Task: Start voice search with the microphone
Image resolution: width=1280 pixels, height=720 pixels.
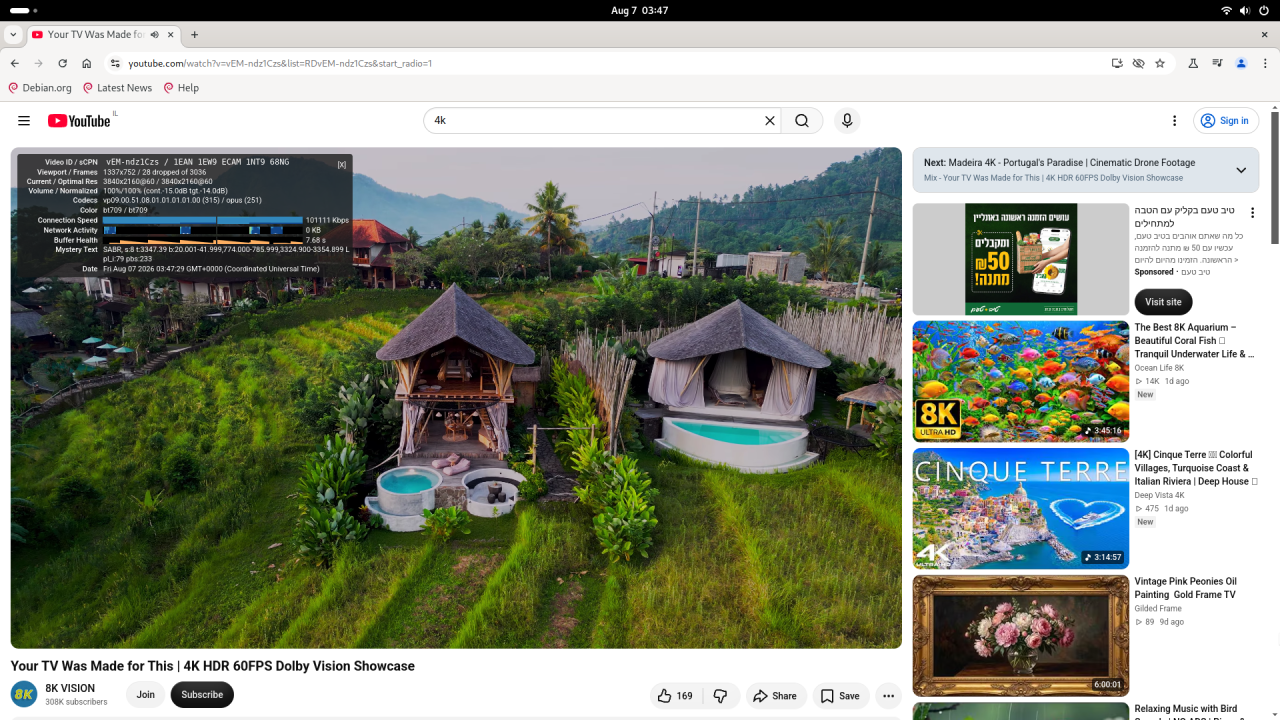Action: 847,121
